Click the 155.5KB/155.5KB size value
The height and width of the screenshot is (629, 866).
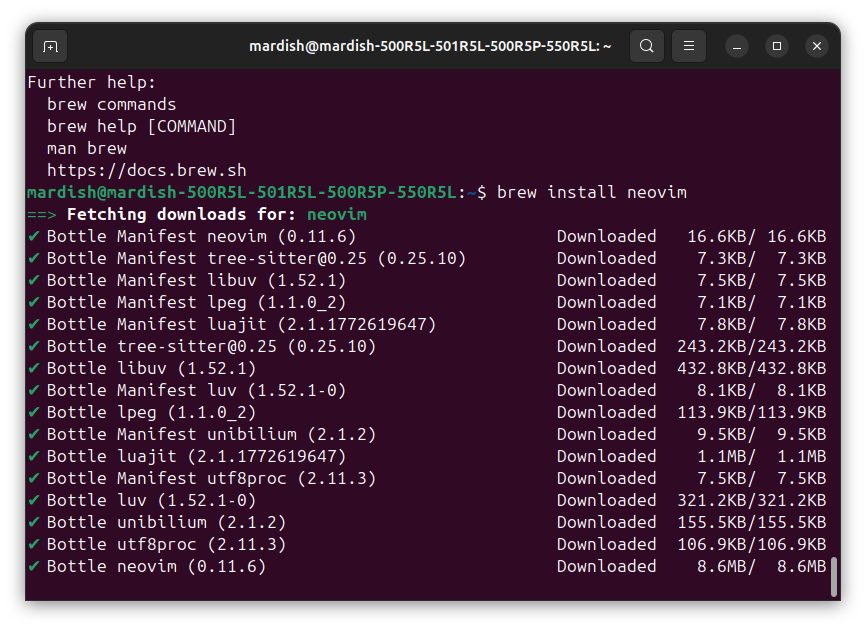coord(752,523)
